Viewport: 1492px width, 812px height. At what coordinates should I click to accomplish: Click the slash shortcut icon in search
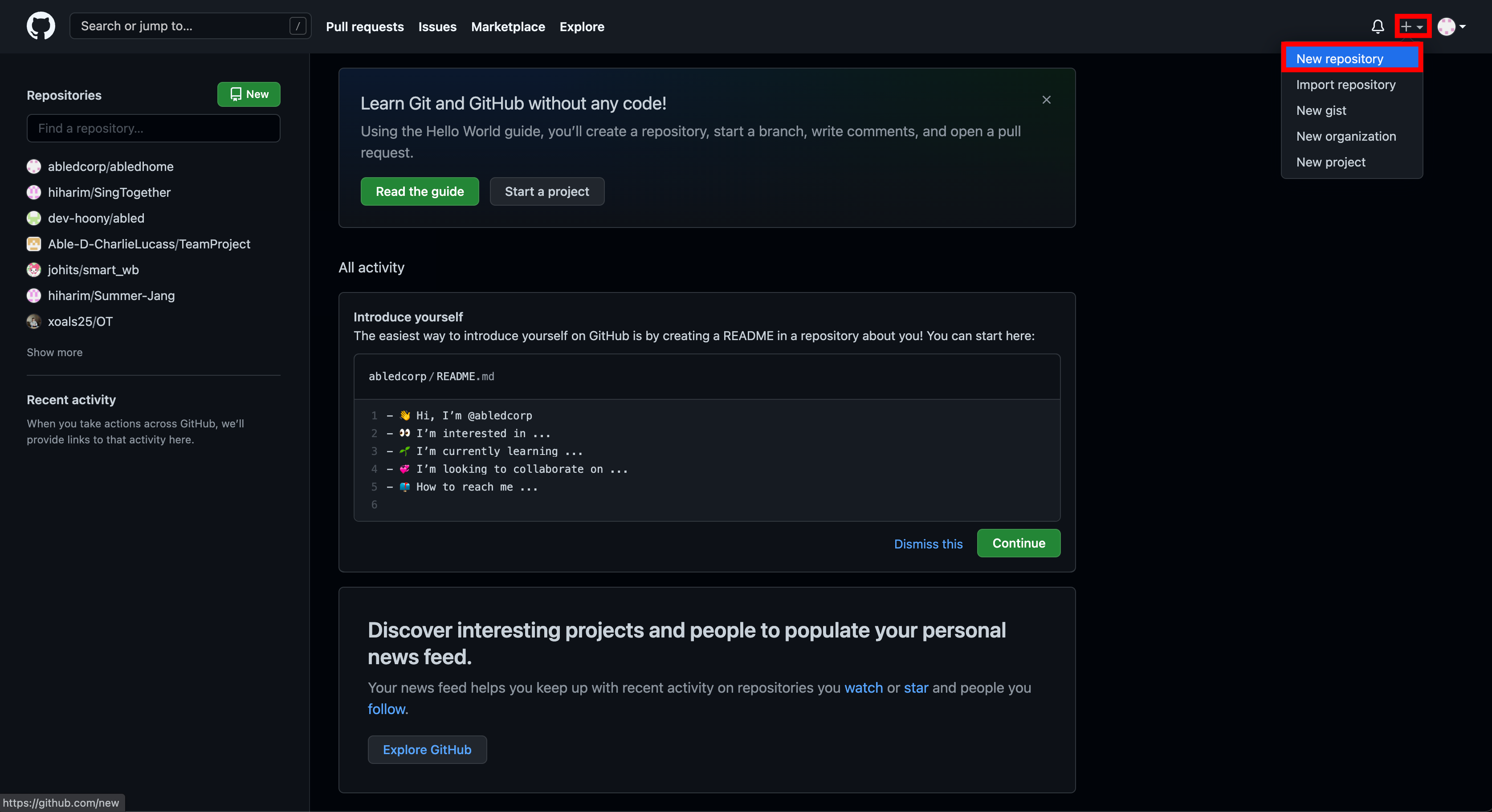(298, 26)
